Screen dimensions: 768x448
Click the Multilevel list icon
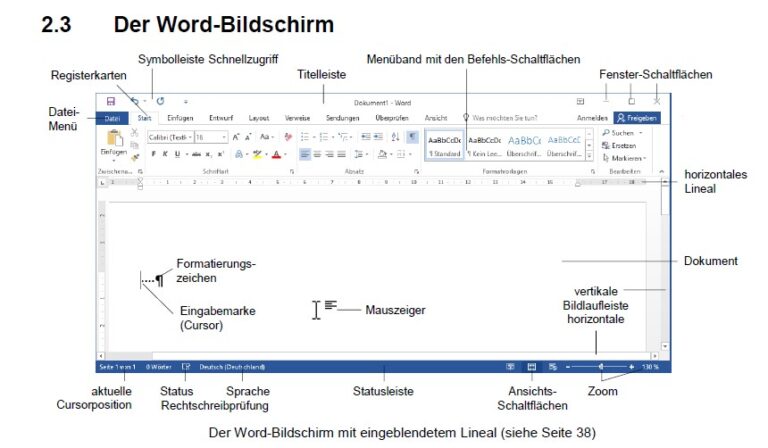pyautogui.click(x=342, y=137)
